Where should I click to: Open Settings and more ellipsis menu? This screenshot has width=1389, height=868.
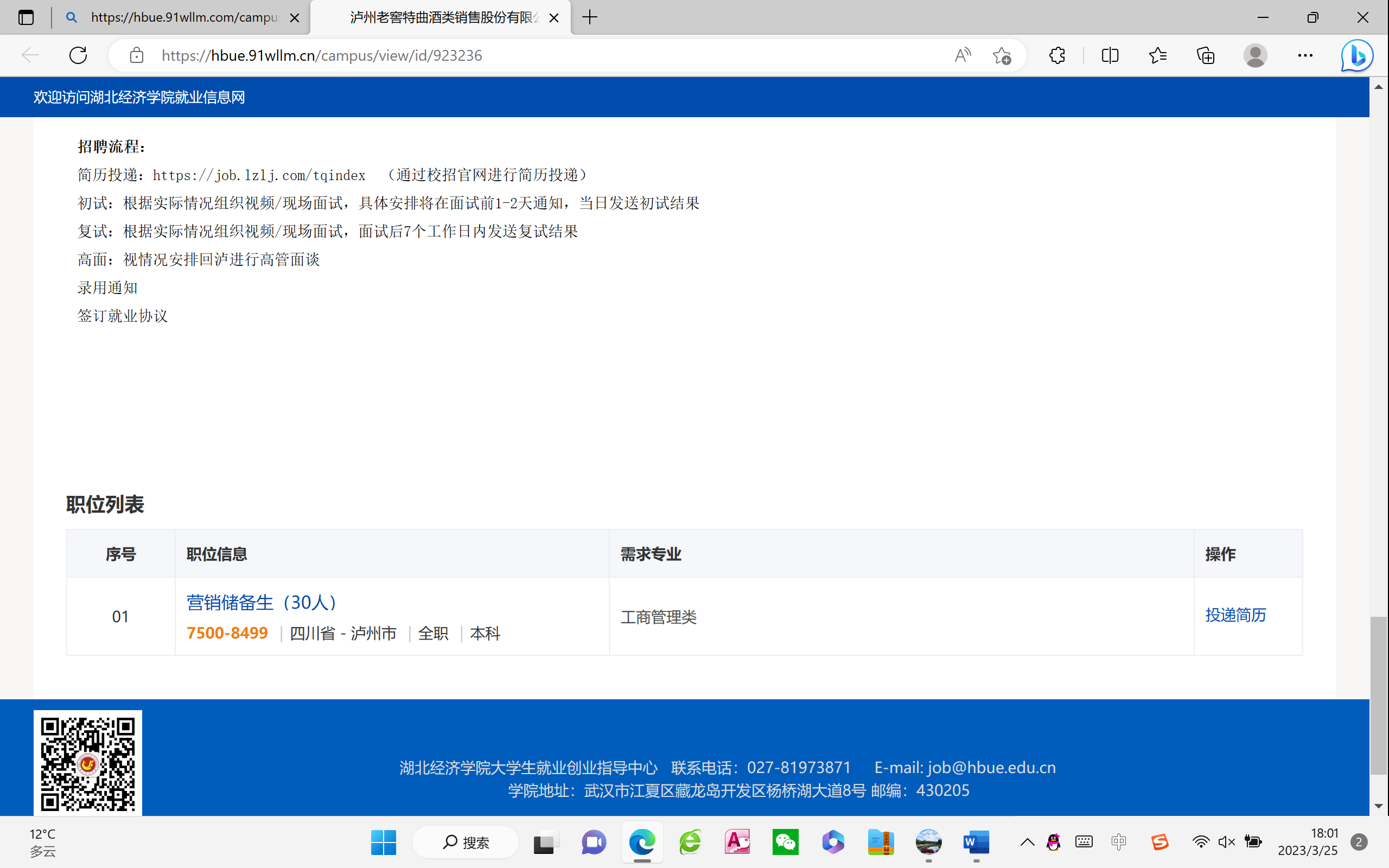click(1304, 55)
